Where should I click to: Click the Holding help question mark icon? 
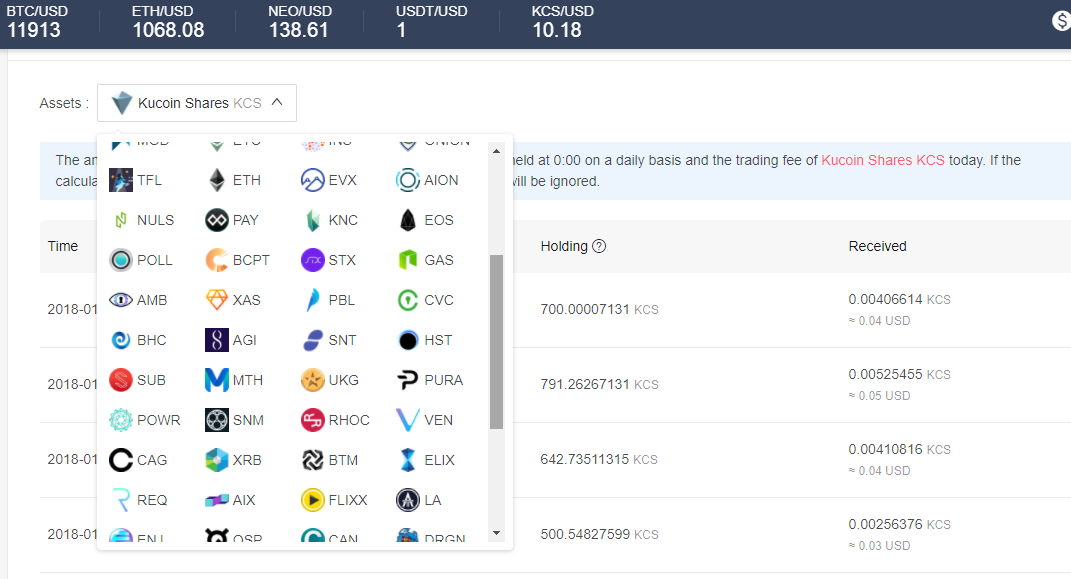[x=599, y=246]
